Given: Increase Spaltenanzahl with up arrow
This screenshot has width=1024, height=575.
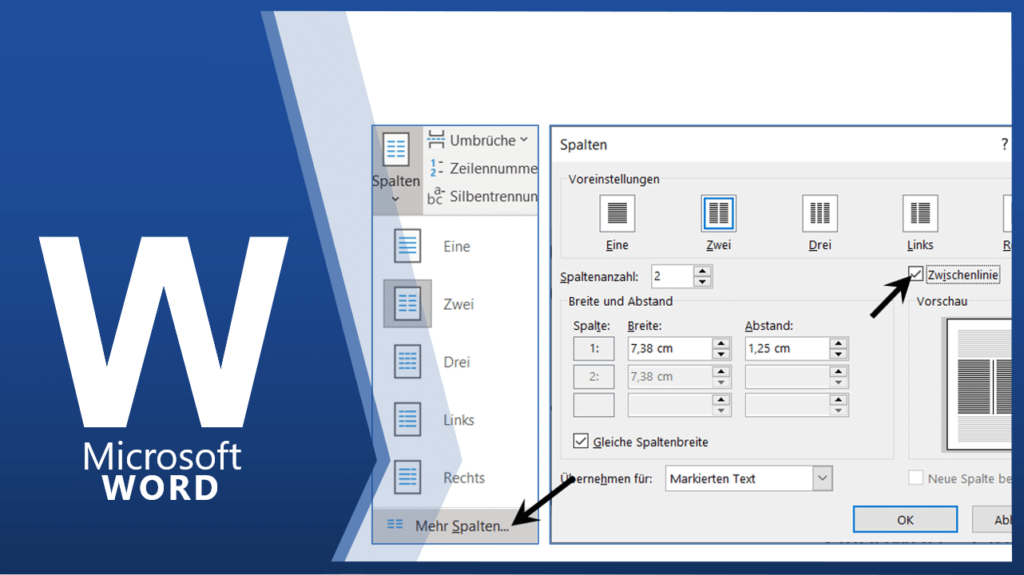Looking at the screenshot, I should [x=704, y=270].
